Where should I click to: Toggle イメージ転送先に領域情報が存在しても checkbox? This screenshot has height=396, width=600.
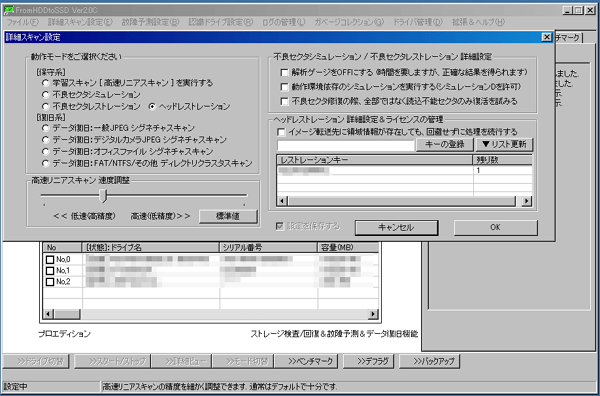click(x=281, y=132)
